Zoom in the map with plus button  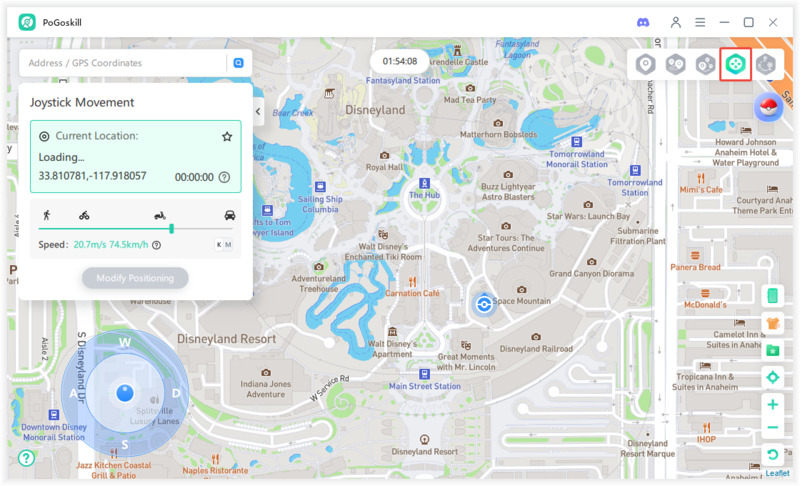[772, 405]
